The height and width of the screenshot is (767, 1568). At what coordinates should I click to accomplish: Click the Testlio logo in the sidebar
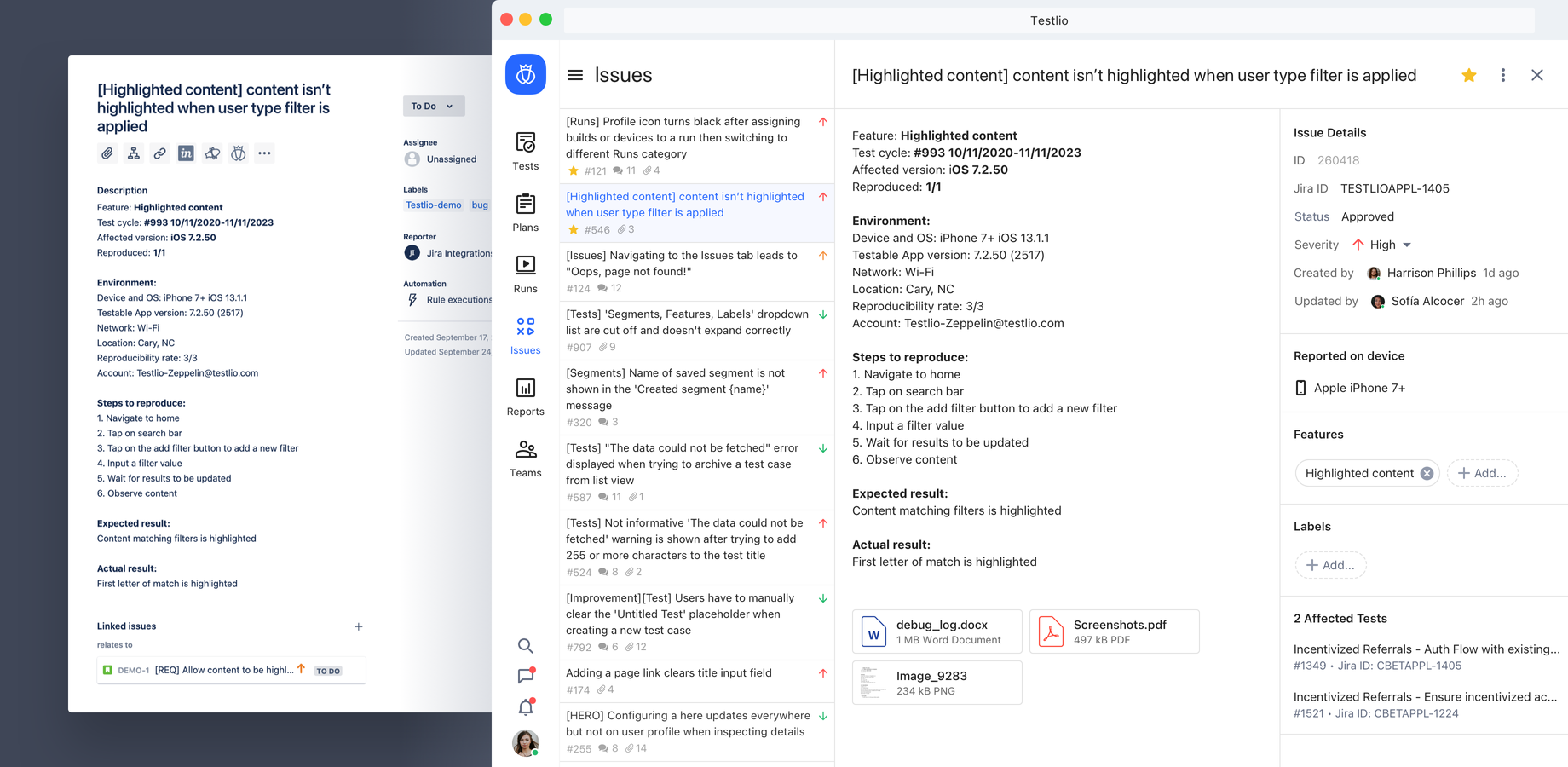tap(526, 74)
